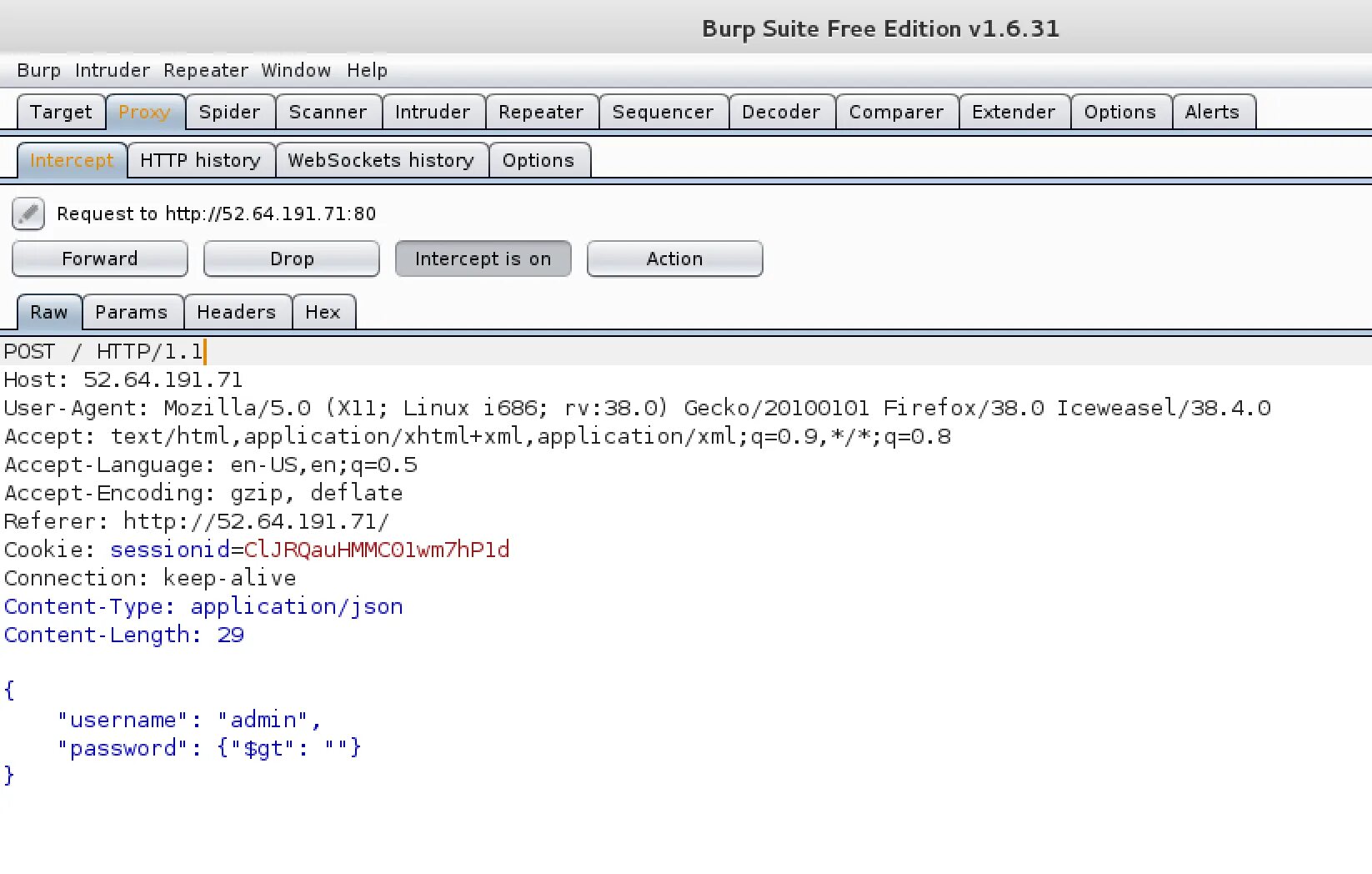Click the Connection: keep-alive line
The image size is (1372, 874).
click(150, 579)
